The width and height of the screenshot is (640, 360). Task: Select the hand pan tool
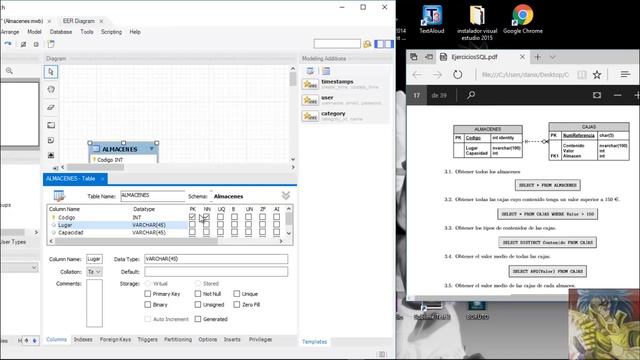pyautogui.click(x=51, y=89)
